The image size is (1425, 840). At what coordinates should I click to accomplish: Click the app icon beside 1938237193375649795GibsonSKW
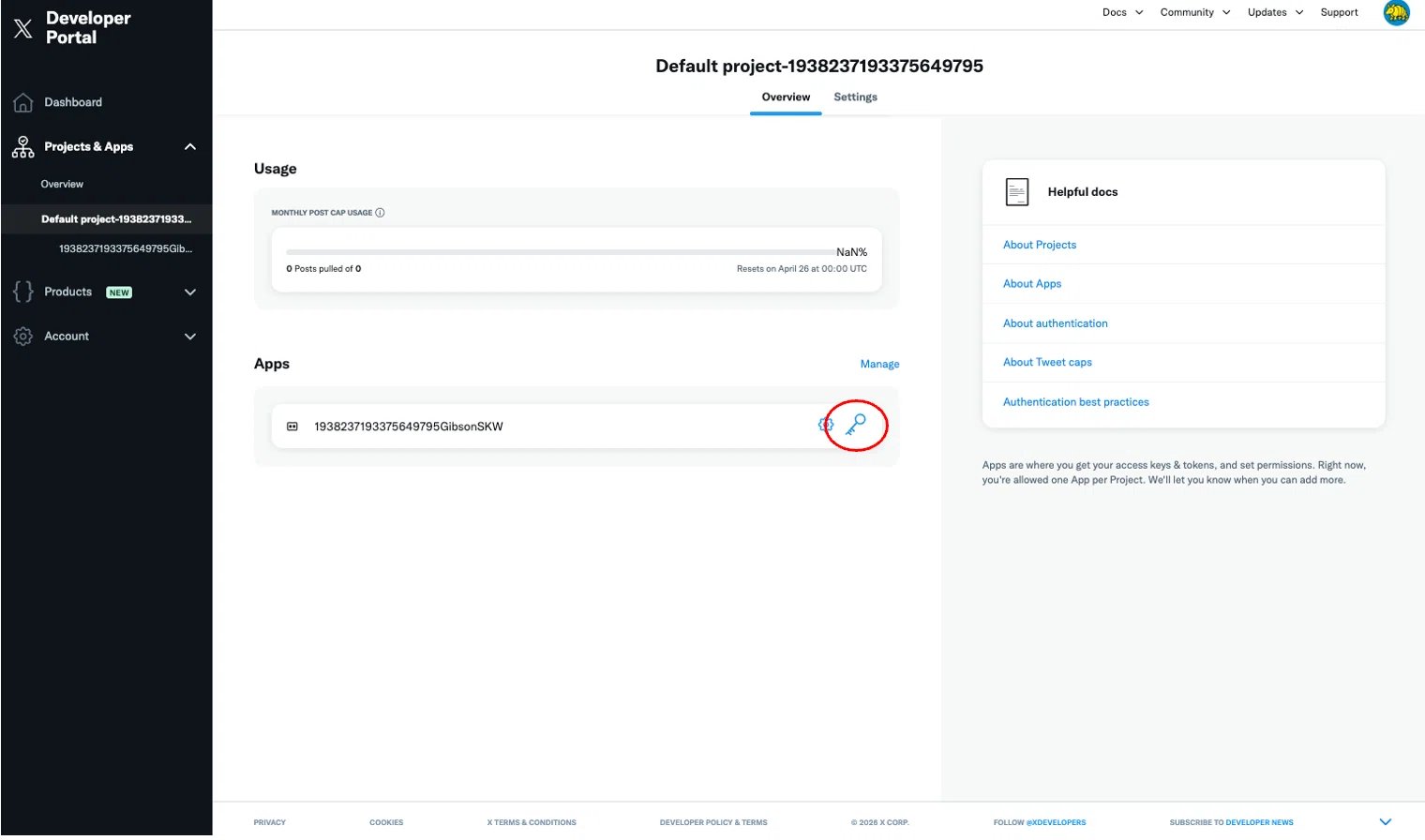point(292,427)
